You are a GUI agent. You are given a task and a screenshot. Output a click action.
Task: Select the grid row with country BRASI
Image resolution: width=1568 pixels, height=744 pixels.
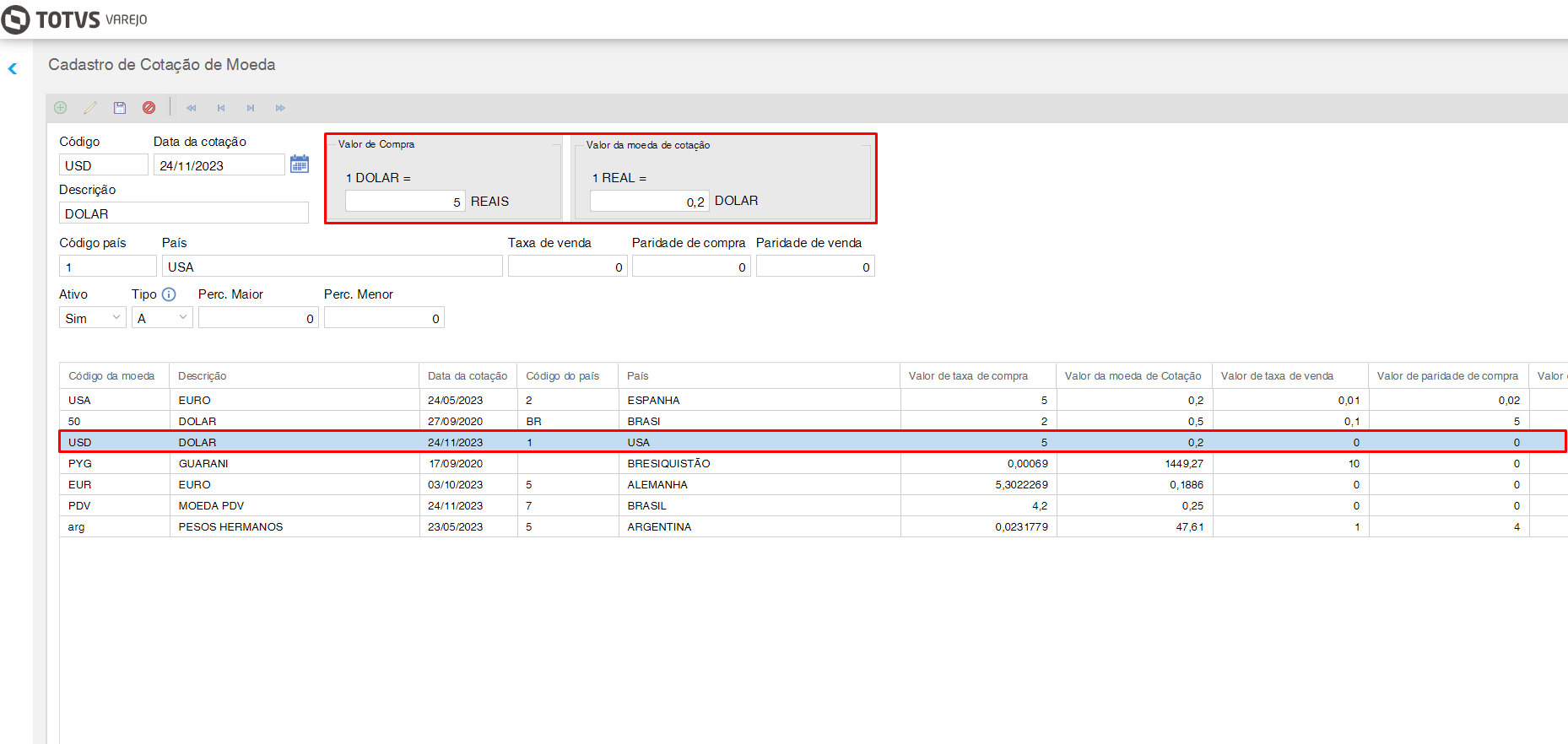[x=814, y=421]
